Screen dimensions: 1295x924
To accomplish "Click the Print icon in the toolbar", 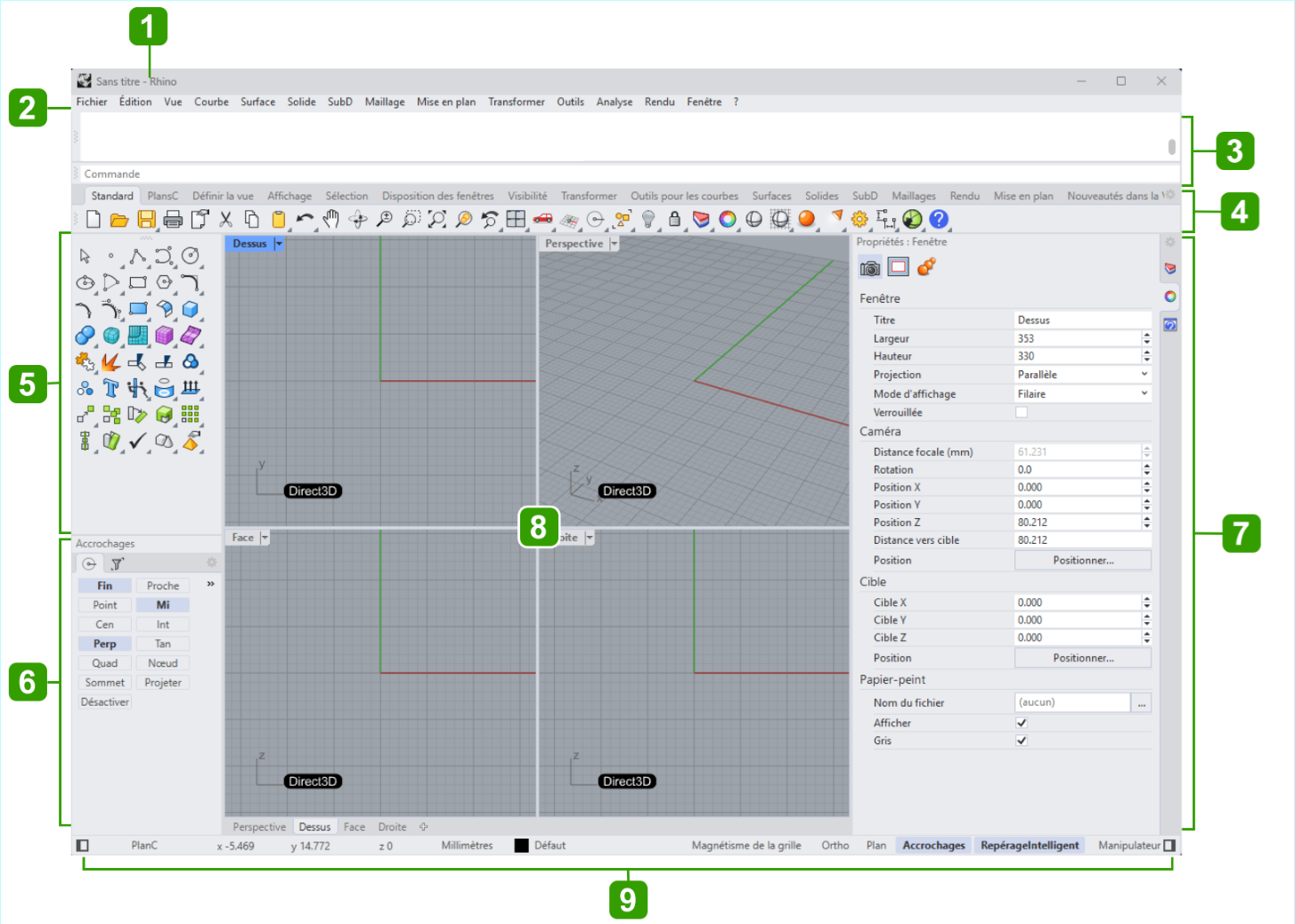I will [x=173, y=219].
